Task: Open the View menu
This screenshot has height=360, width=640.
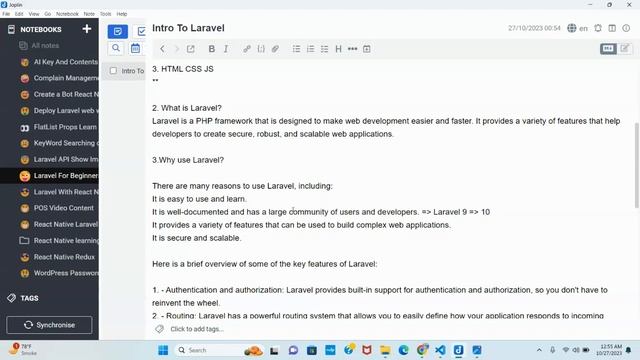Action: [34, 14]
